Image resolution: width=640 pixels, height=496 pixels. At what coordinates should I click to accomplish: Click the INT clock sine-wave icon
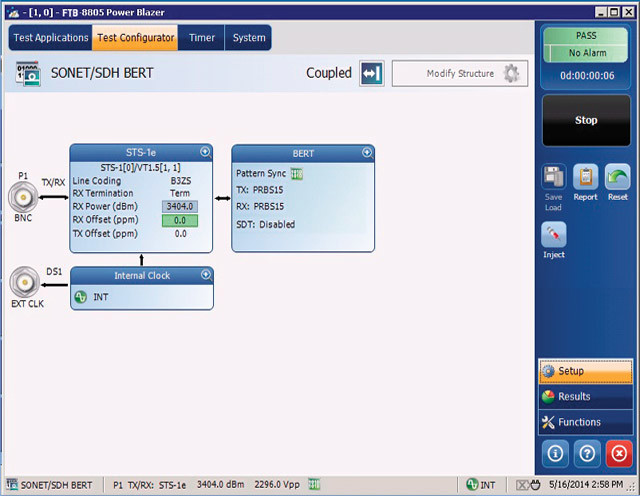coord(81,297)
